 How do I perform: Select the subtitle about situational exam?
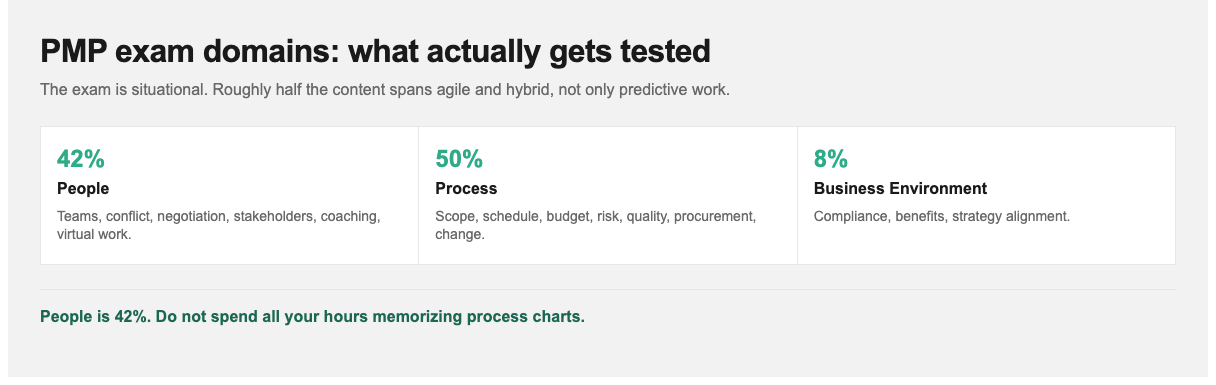coord(385,90)
